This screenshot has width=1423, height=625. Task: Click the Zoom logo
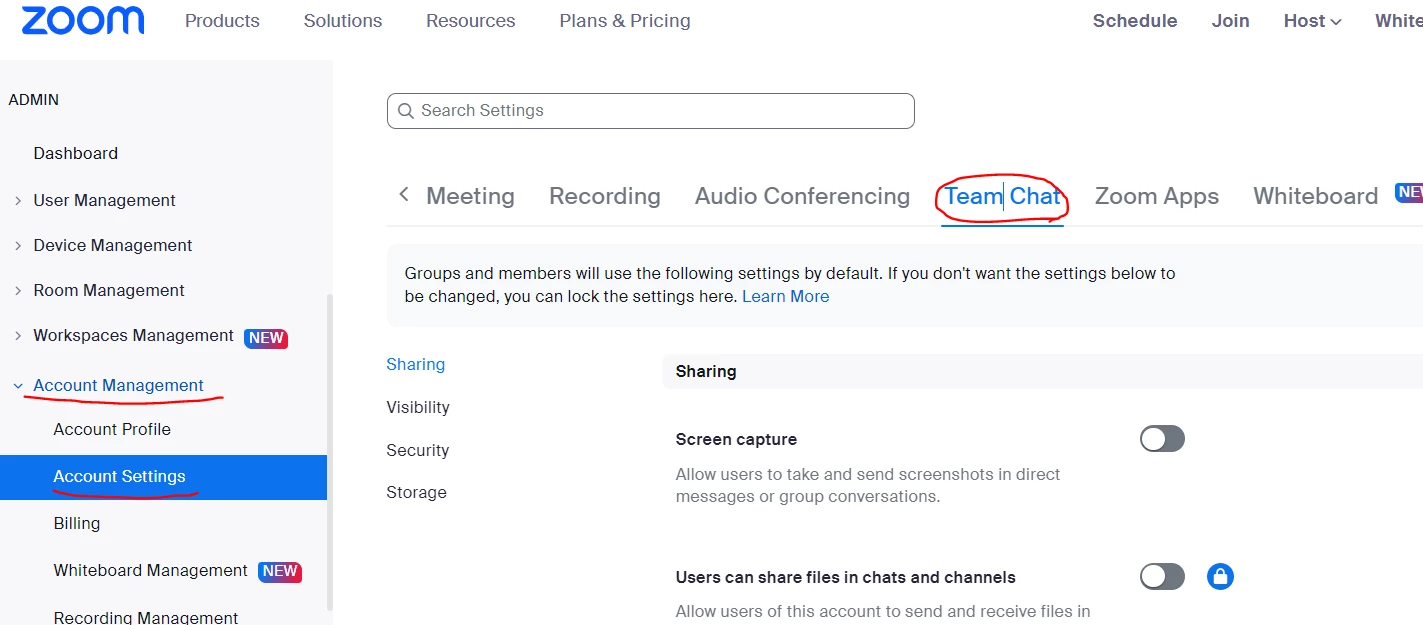(83, 20)
